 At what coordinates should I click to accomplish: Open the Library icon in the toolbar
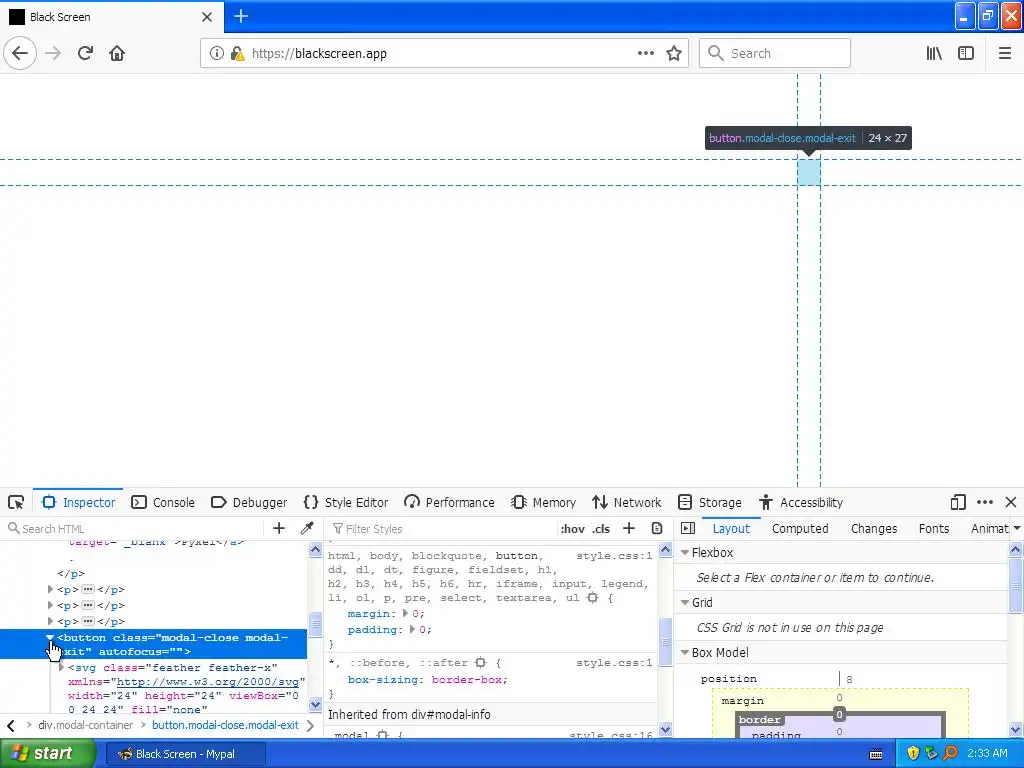[x=934, y=53]
